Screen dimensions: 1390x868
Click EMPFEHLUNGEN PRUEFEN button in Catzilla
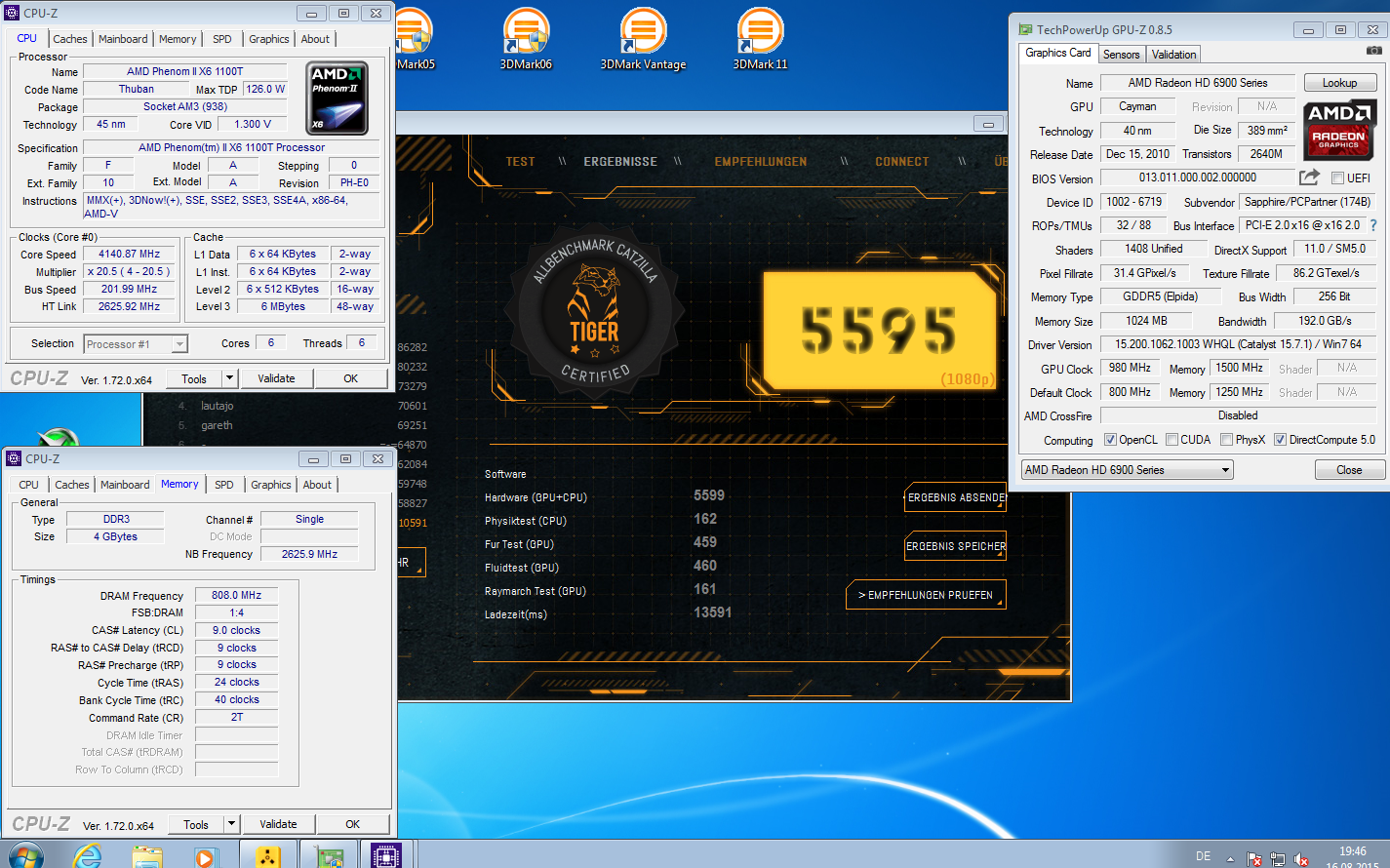tap(926, 595)
